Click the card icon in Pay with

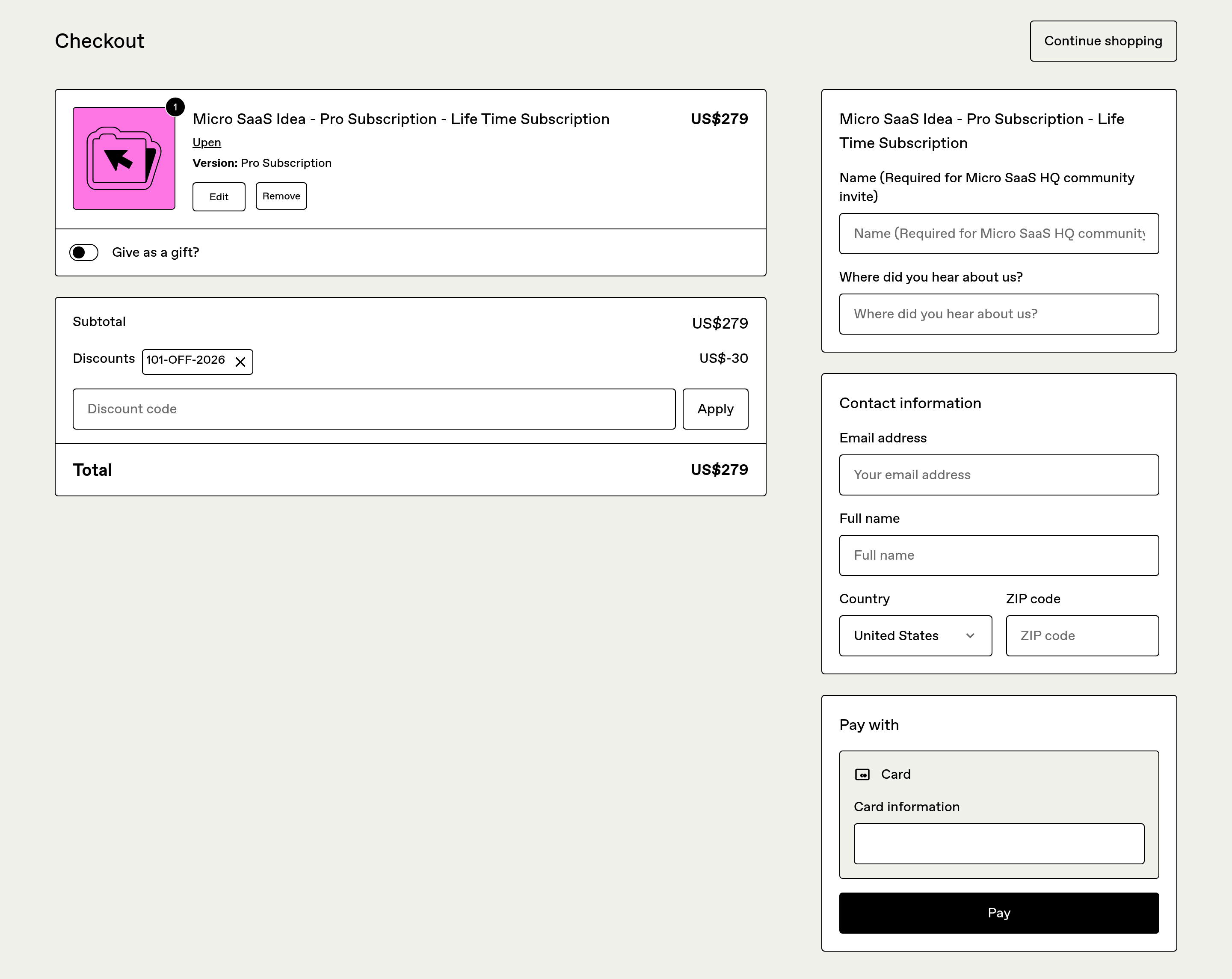862,774
